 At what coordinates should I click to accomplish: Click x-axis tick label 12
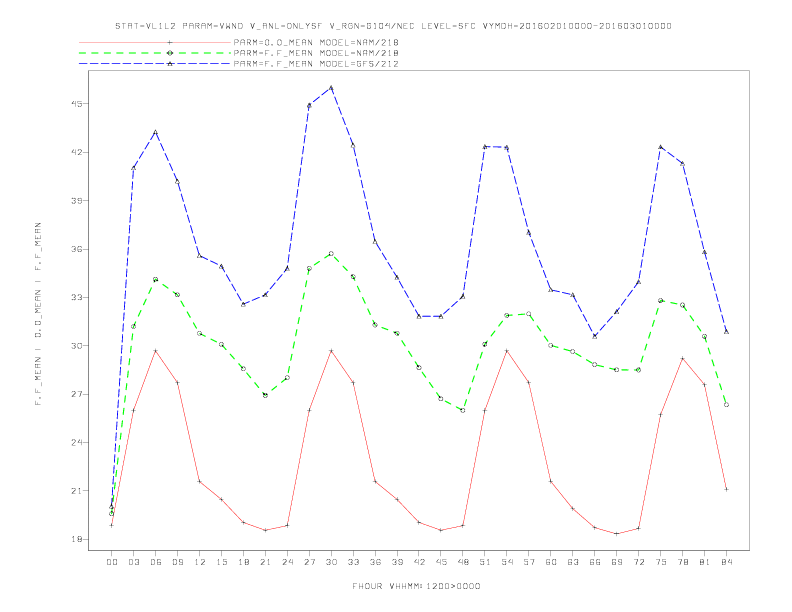coord(200,562)
